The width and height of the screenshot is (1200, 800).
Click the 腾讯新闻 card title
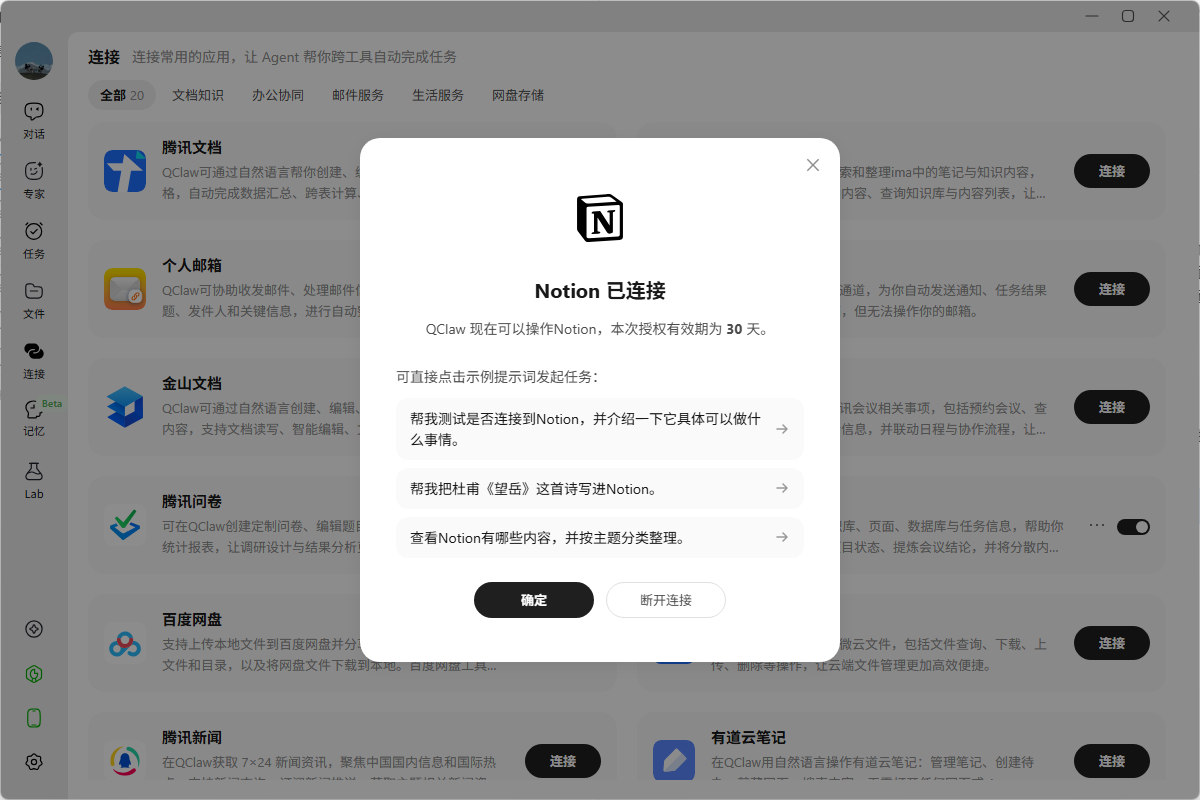(x=192, y=738)
